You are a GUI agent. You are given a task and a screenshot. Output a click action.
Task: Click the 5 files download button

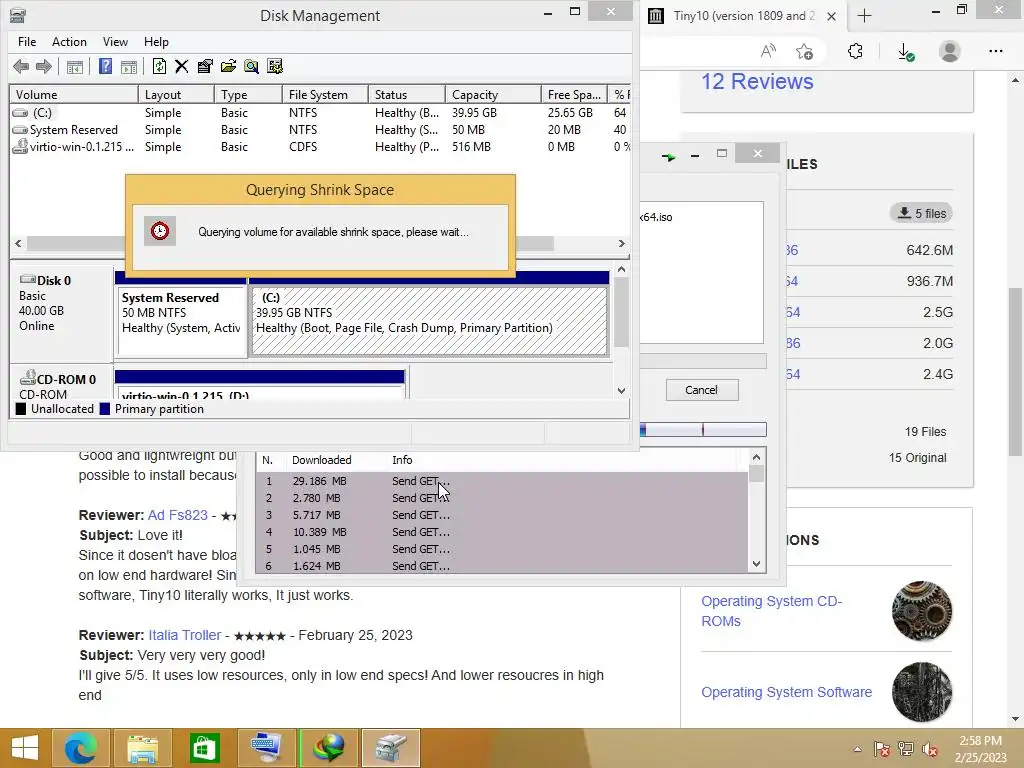(921, 214)
